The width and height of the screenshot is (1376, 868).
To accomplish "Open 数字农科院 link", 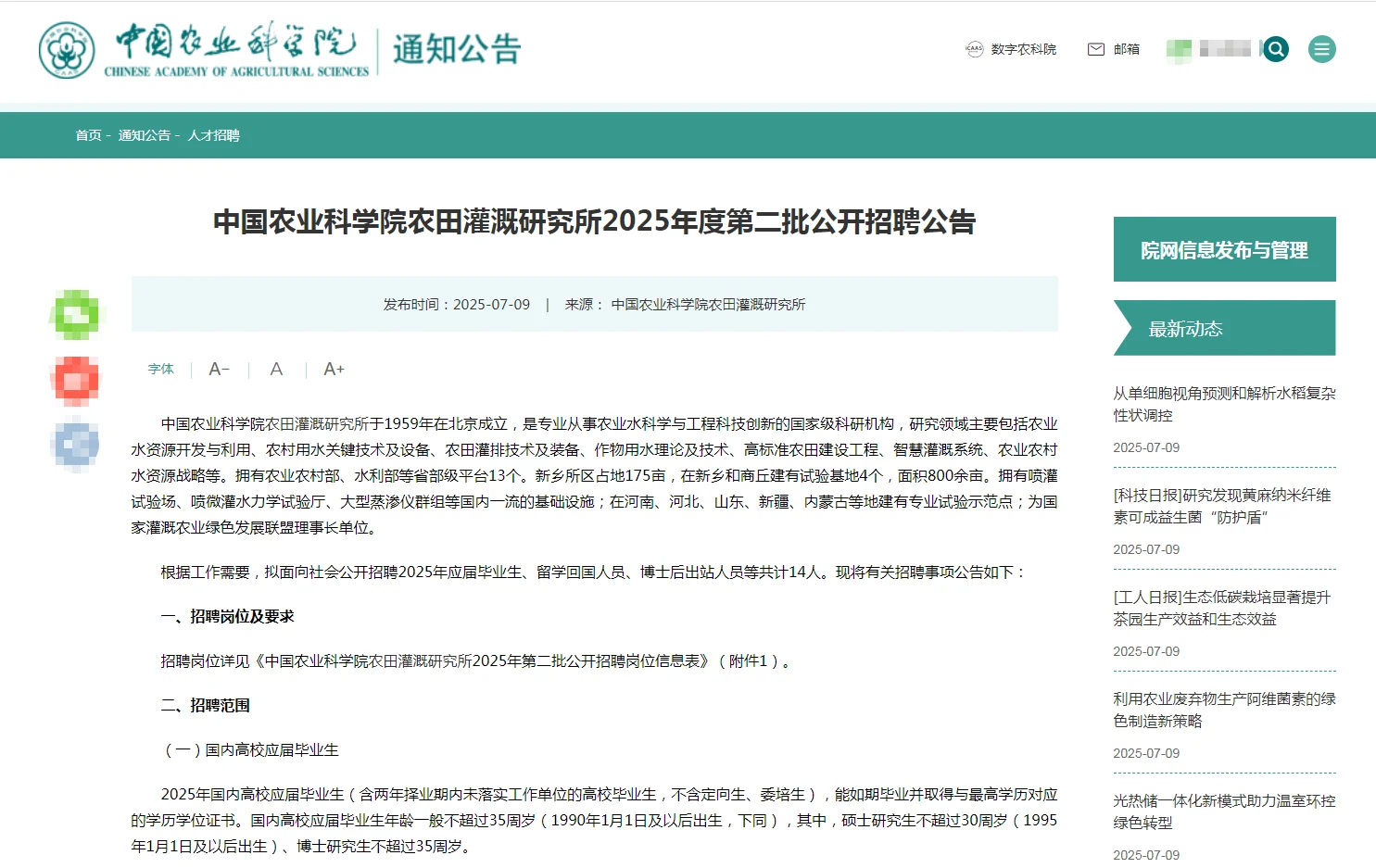I will (x=1024, y=49).
